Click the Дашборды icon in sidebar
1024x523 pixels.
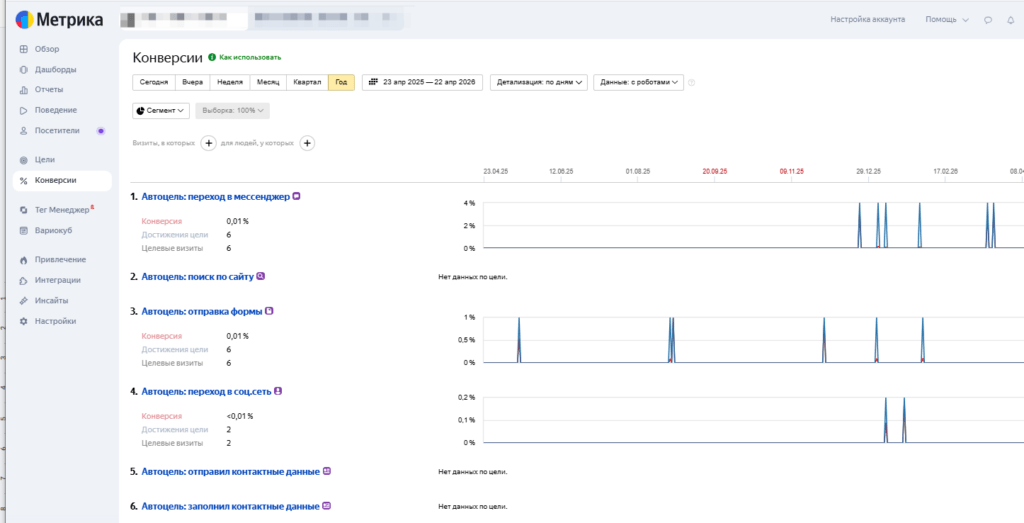(24, 69)
